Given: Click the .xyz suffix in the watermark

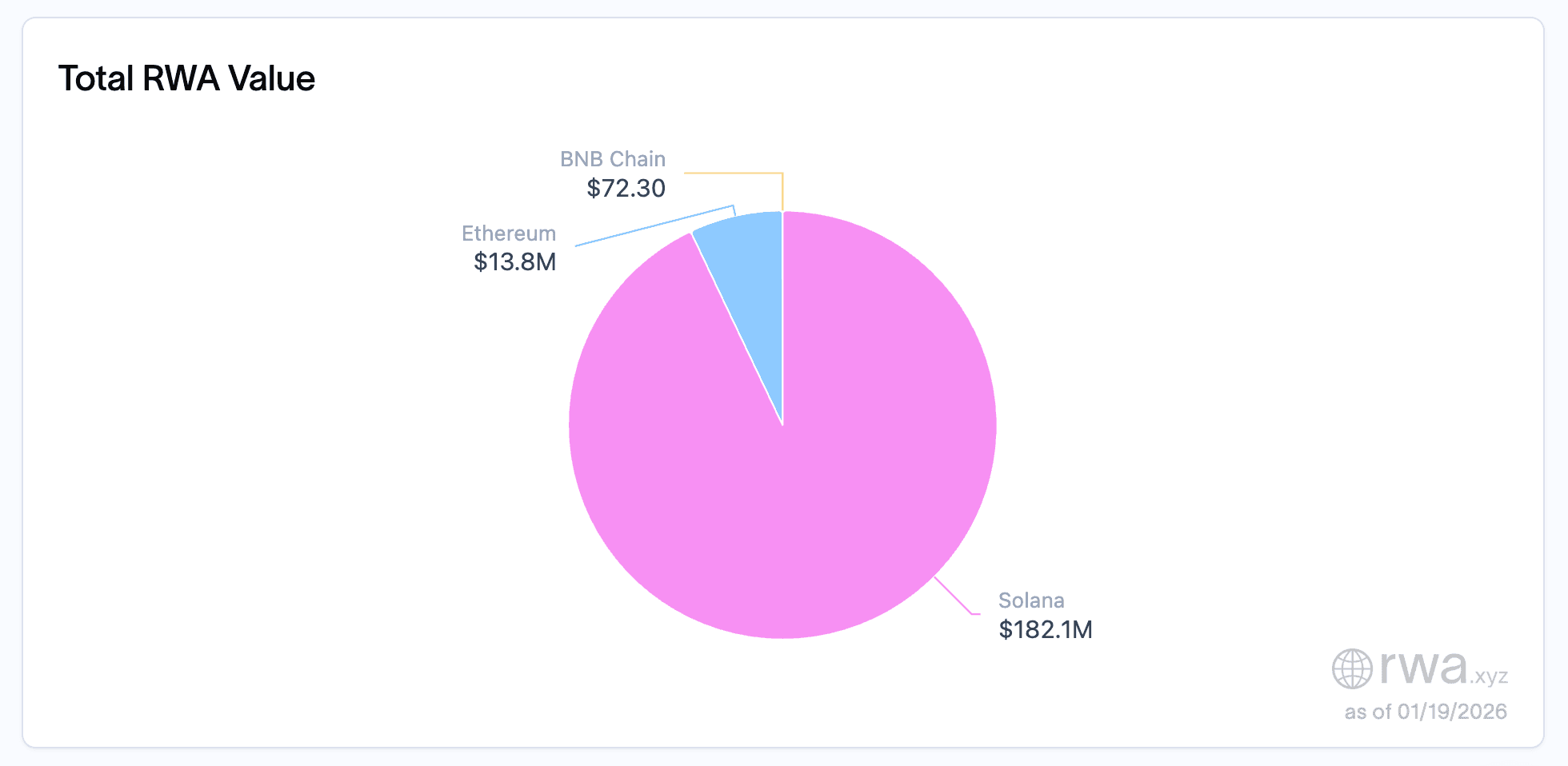Looking at the screenshot, I should pyautogui.click(x=1489, y=676).
